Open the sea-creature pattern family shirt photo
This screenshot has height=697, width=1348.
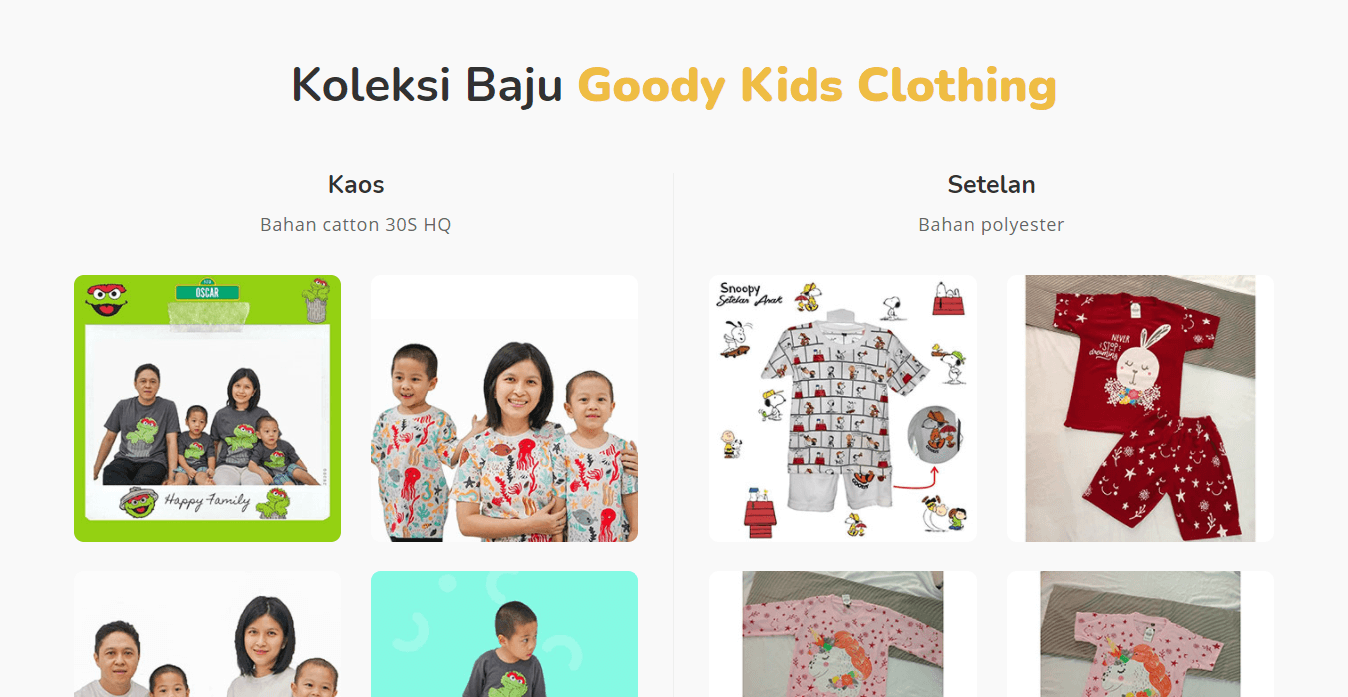coord(504,408)
